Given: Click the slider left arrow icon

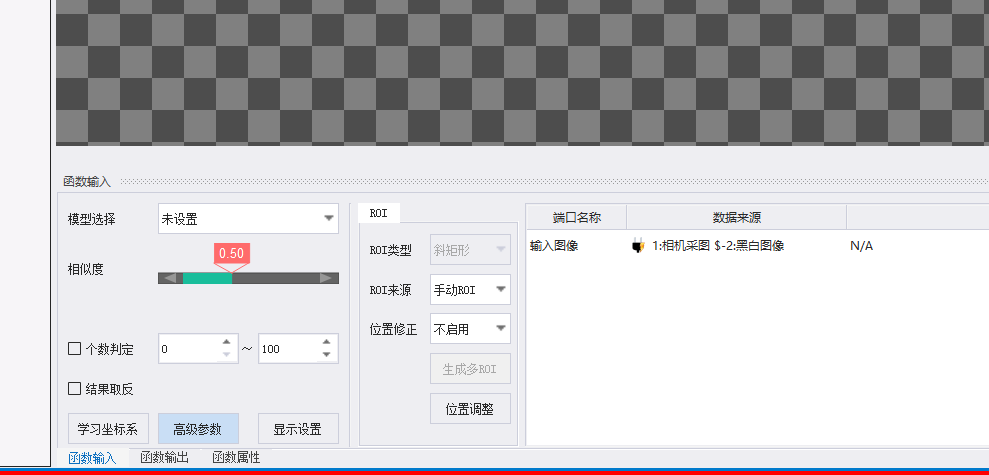Looking at the screenshot, I should 170,278.
